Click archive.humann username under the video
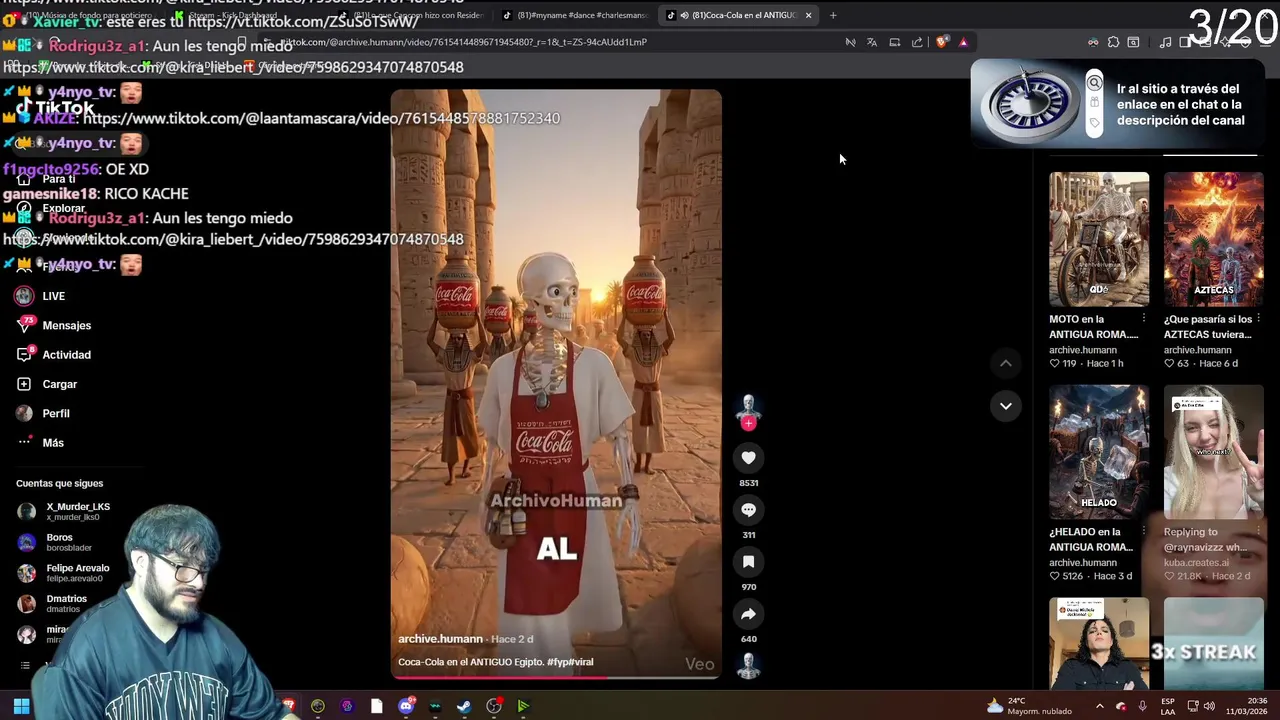Viewport: 1280px width, 720px height. pos(440,639)
